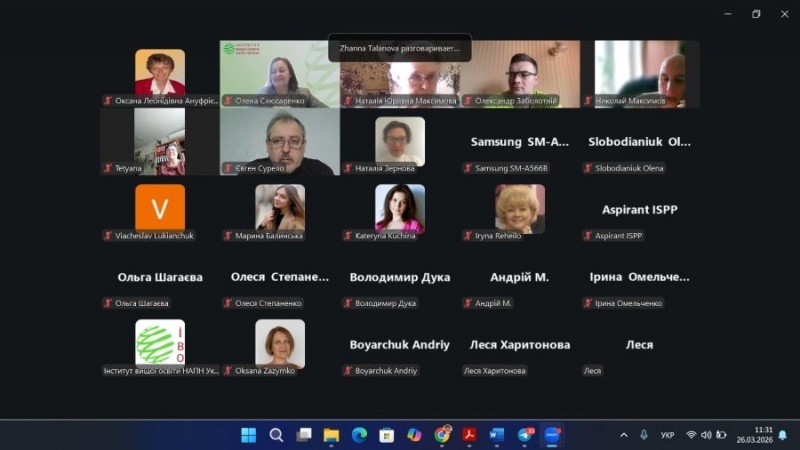Click the Zhanna Talanova speaking banner

tap(399, 48)
